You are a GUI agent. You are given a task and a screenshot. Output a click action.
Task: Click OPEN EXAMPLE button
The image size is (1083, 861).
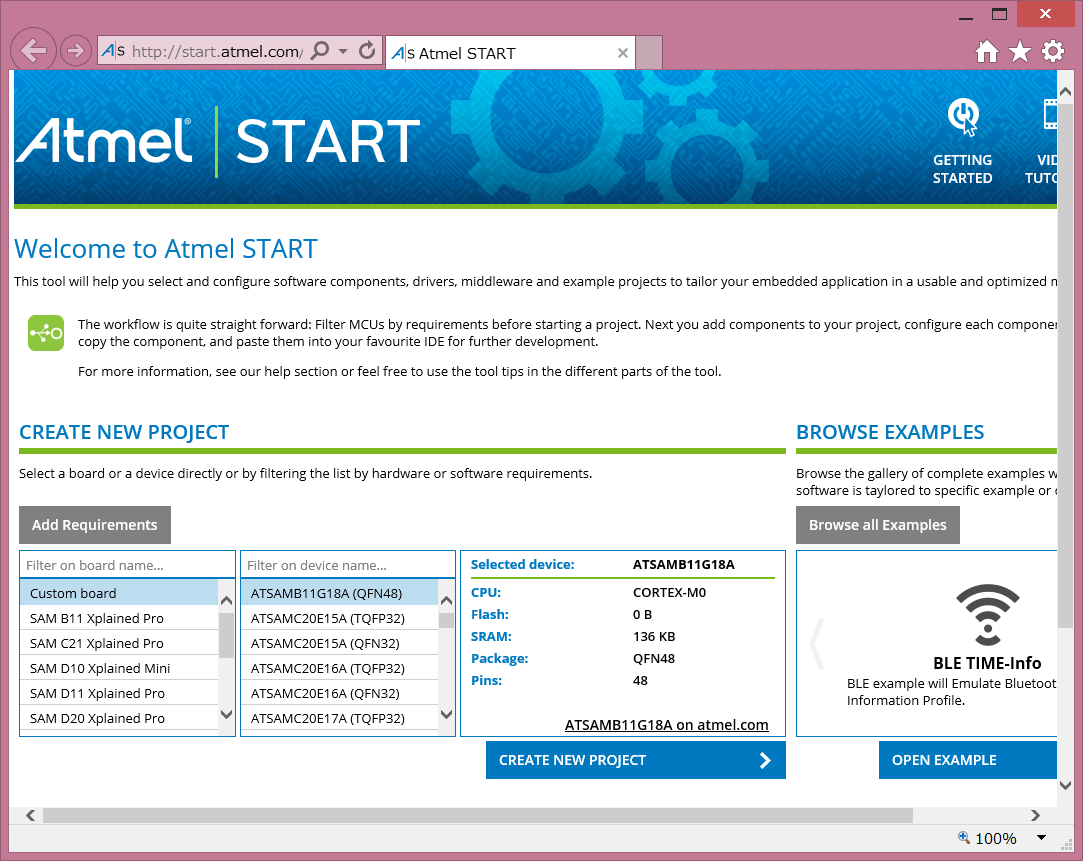click(x=968, y=760)
